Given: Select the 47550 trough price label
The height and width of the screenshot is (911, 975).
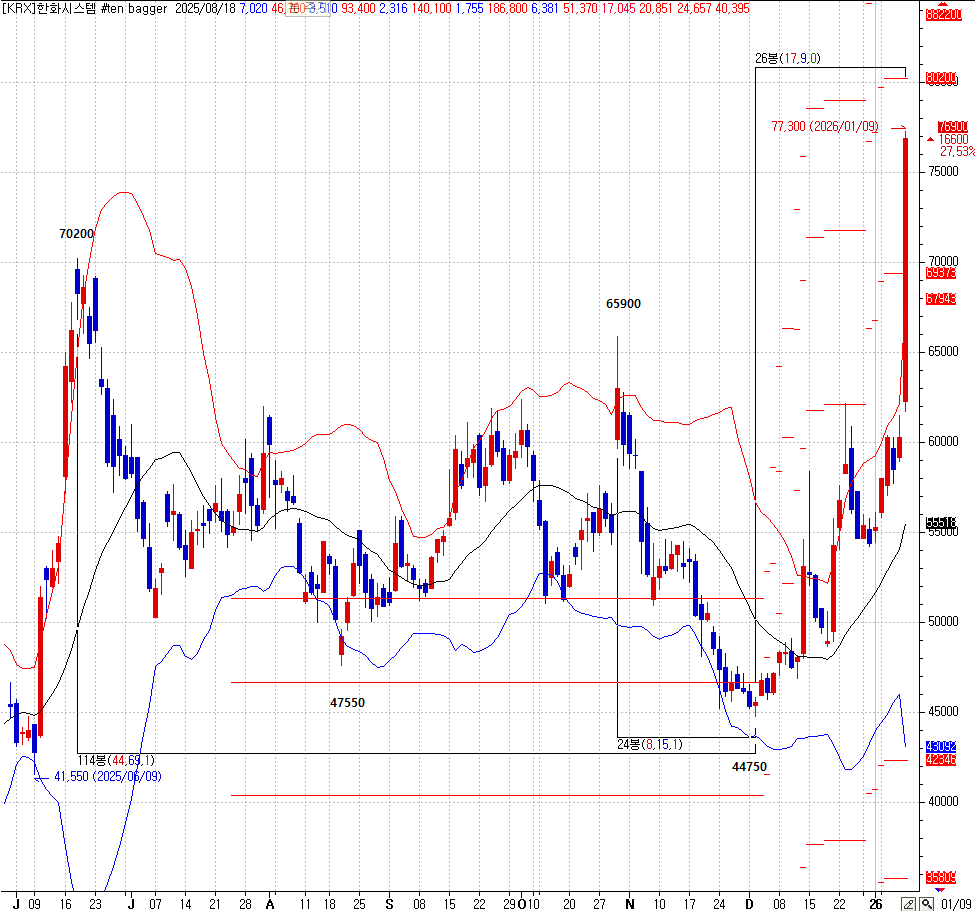Looking at the screenshot, I should click(x=347, y=703).
